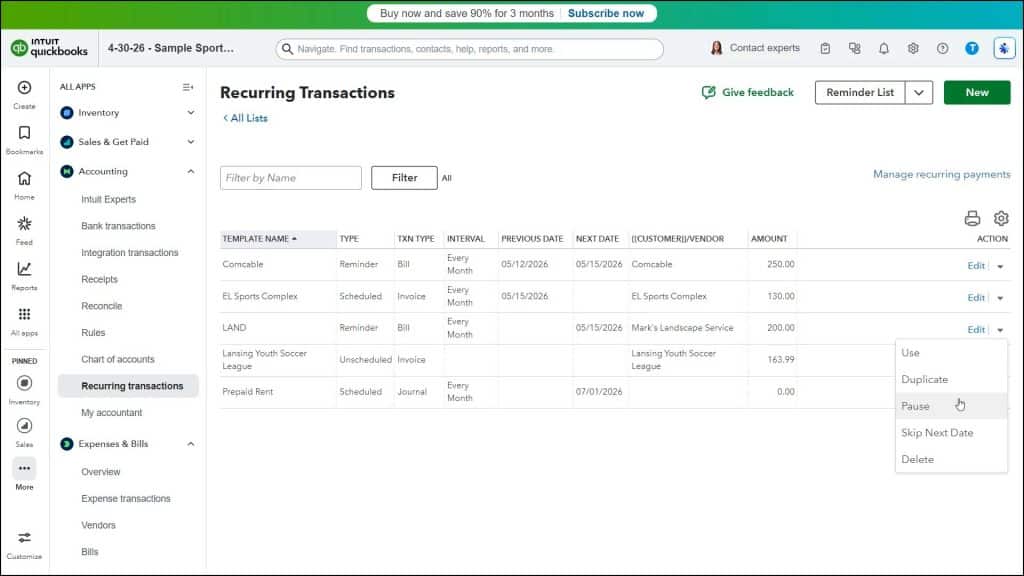Open Chart of accounts in sidebar
The image size is (1024, 576).
118,359
